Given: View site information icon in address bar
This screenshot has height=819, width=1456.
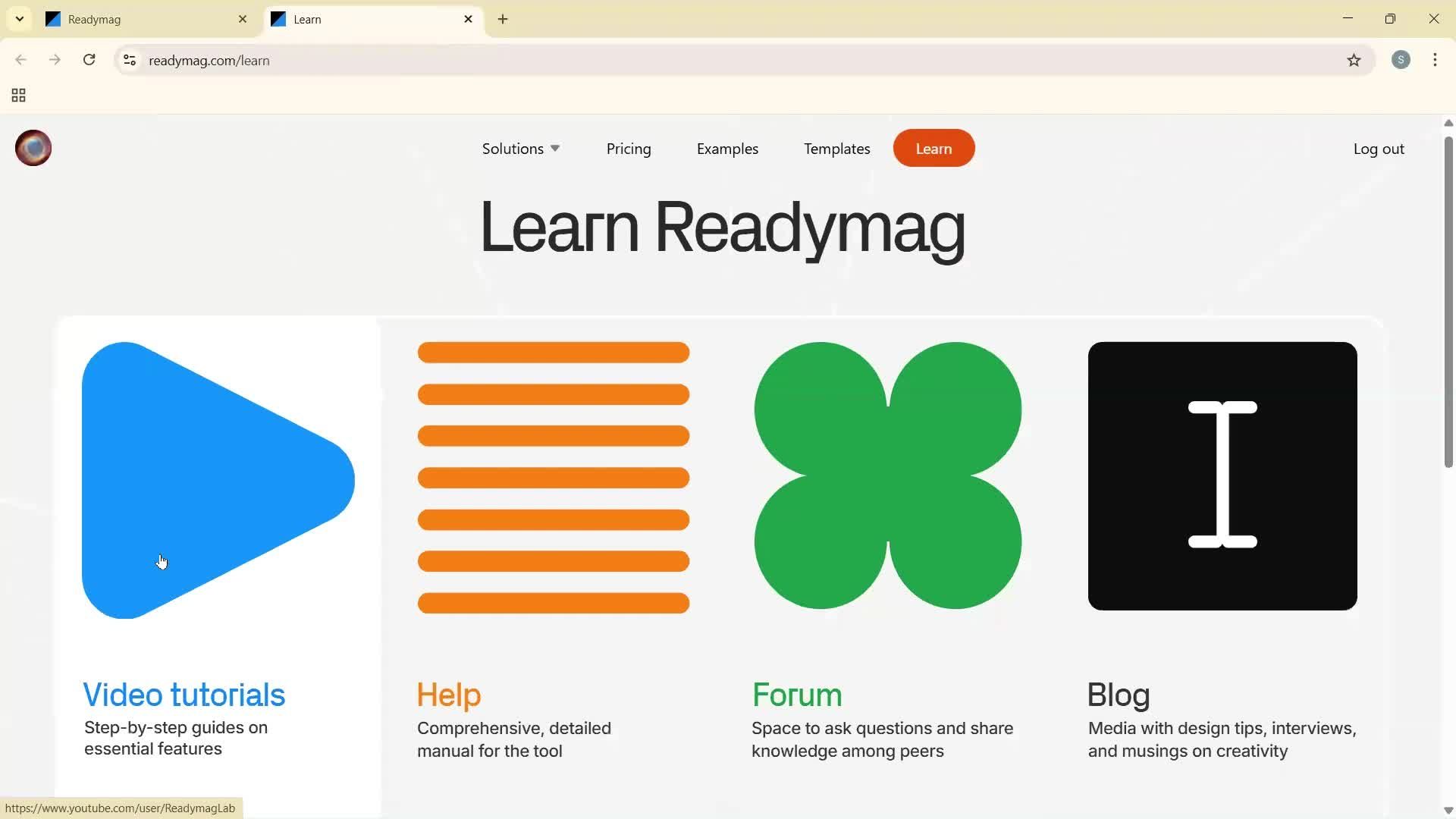Looking at the screenshot, I should (130, 61).
